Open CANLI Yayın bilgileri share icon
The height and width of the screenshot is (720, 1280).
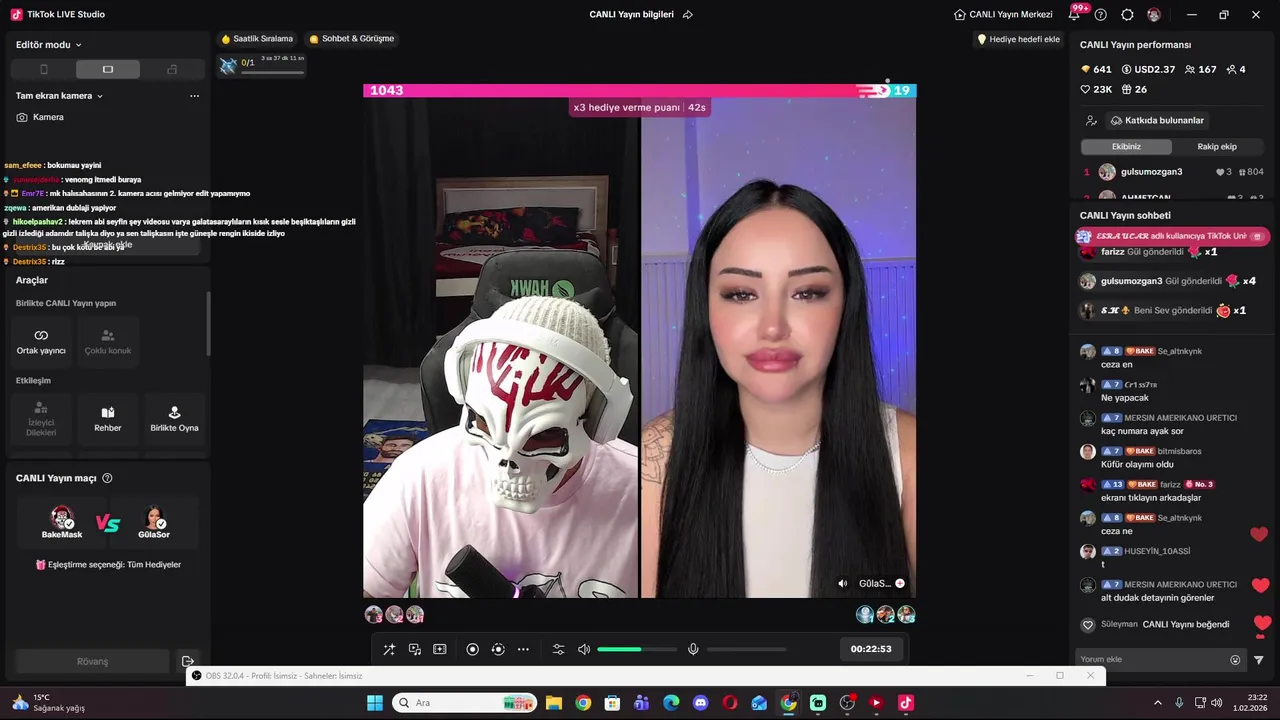[687, 15]
